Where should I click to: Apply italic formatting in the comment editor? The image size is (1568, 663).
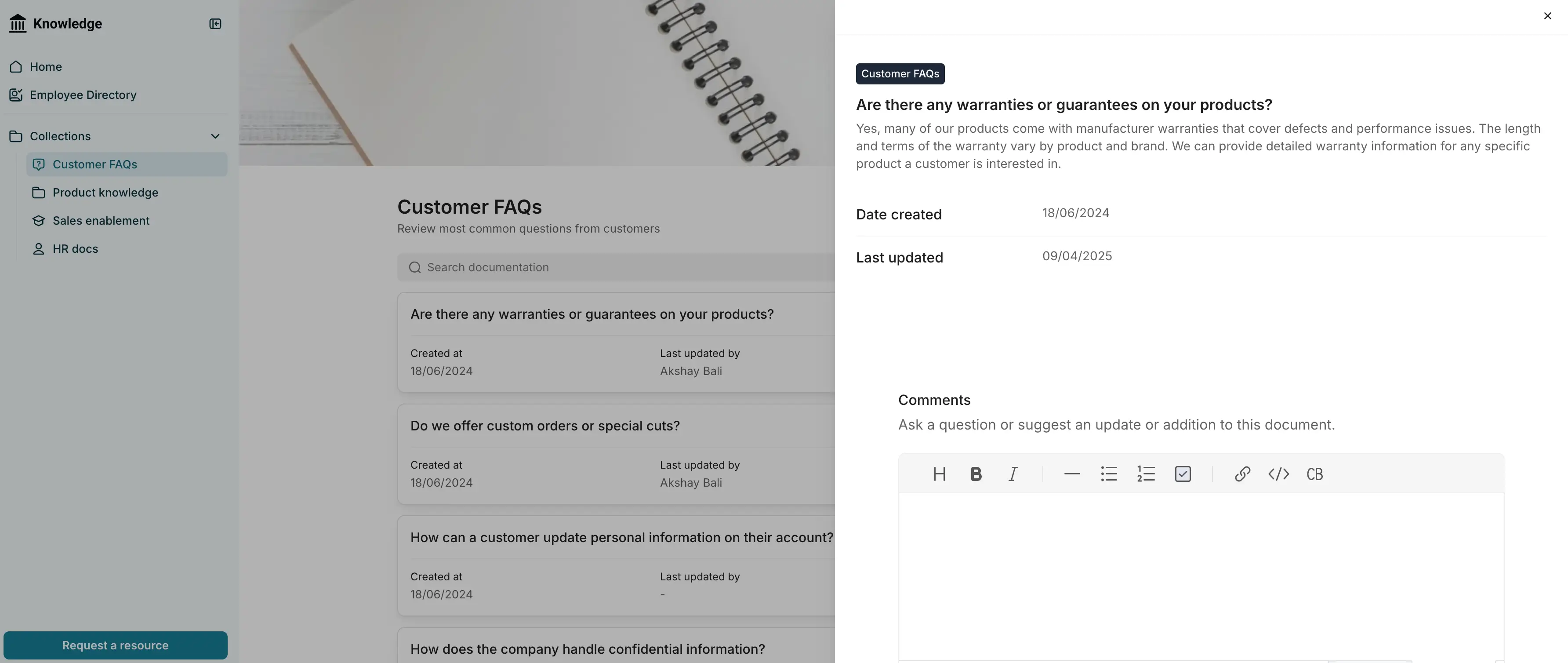(1012, 474)
